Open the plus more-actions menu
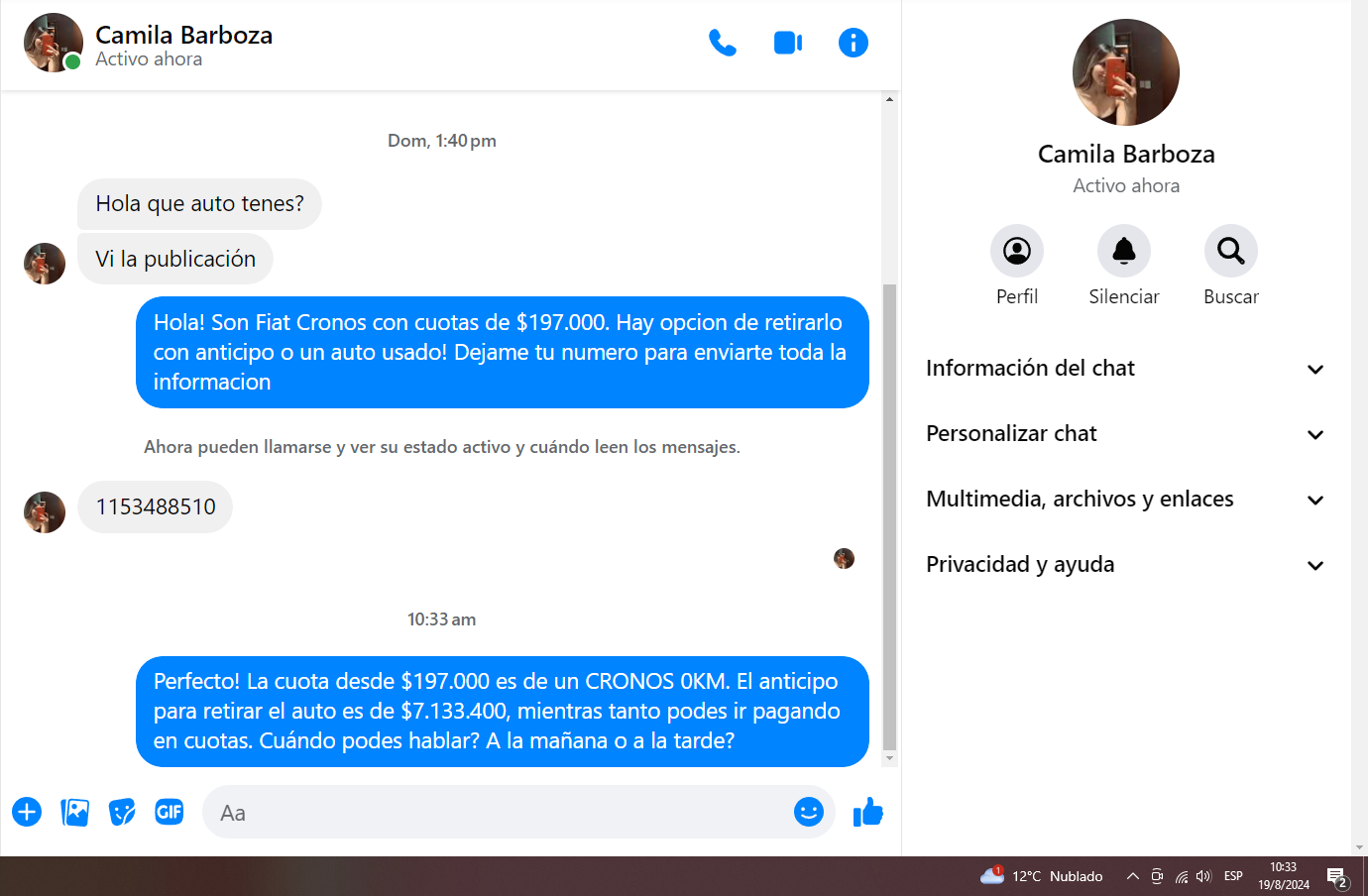This screenshot has height=896, width=1368. [27, 813]
